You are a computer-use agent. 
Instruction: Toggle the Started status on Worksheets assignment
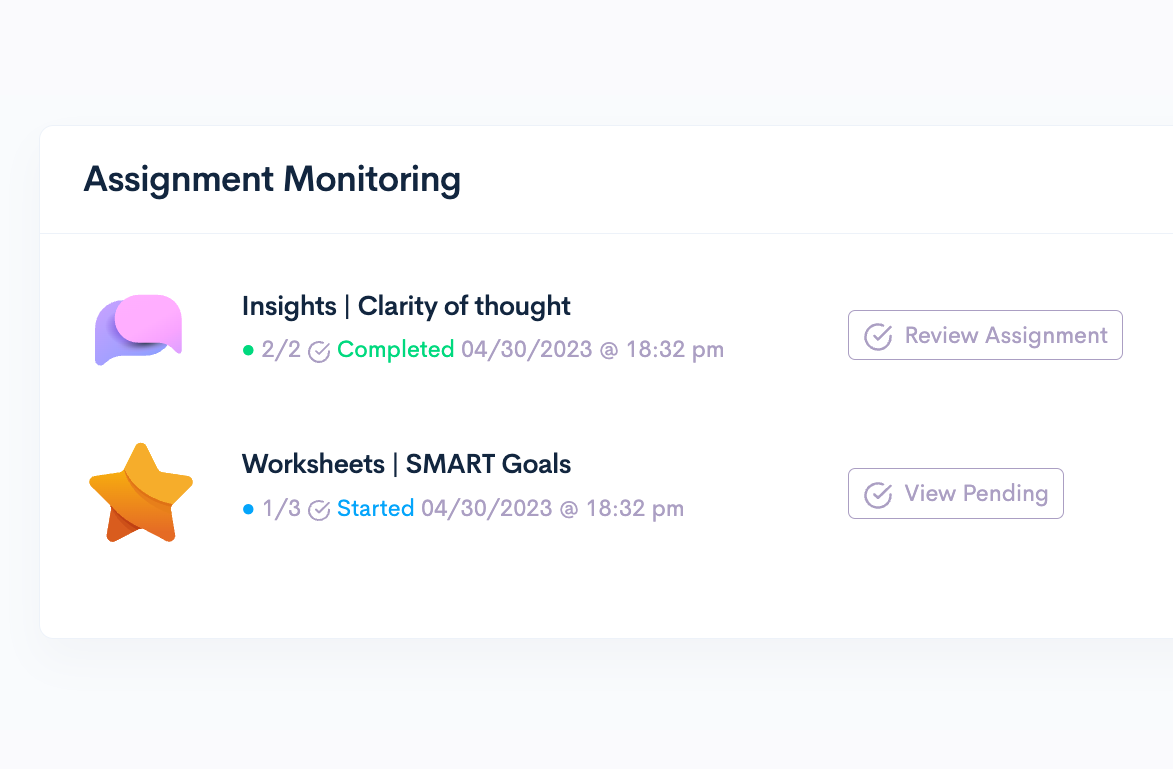pos(376,509)
